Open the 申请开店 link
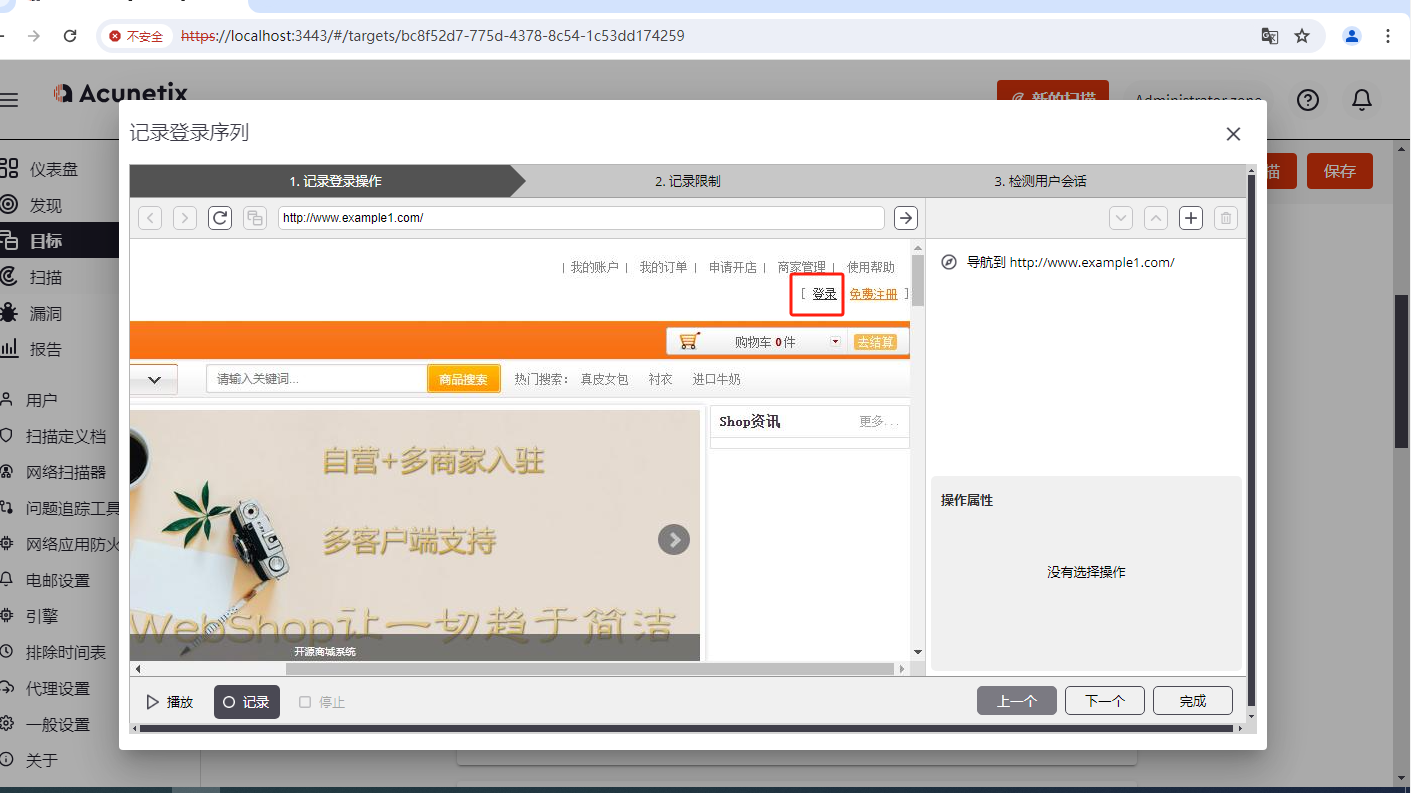 [x=733, y=267]
